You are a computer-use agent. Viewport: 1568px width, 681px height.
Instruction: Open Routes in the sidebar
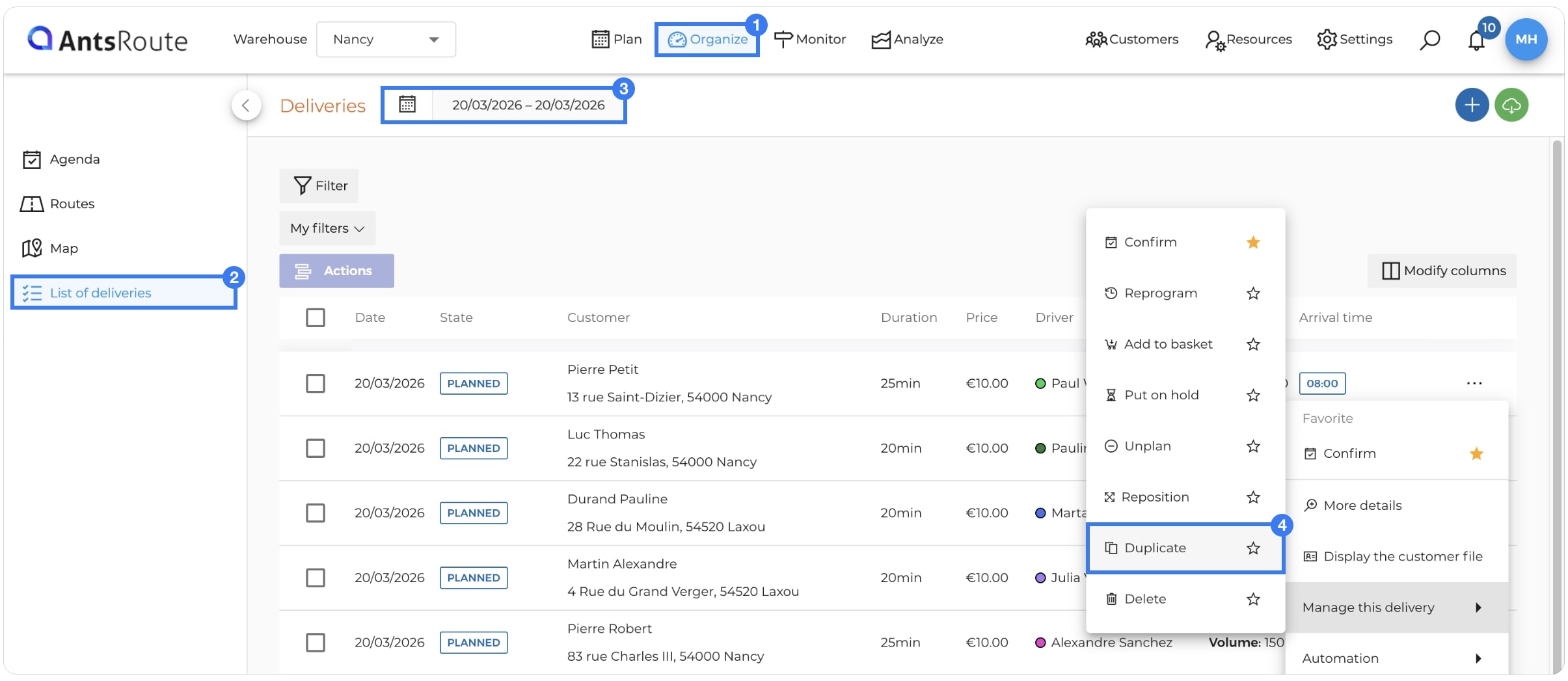pos(58,204)
